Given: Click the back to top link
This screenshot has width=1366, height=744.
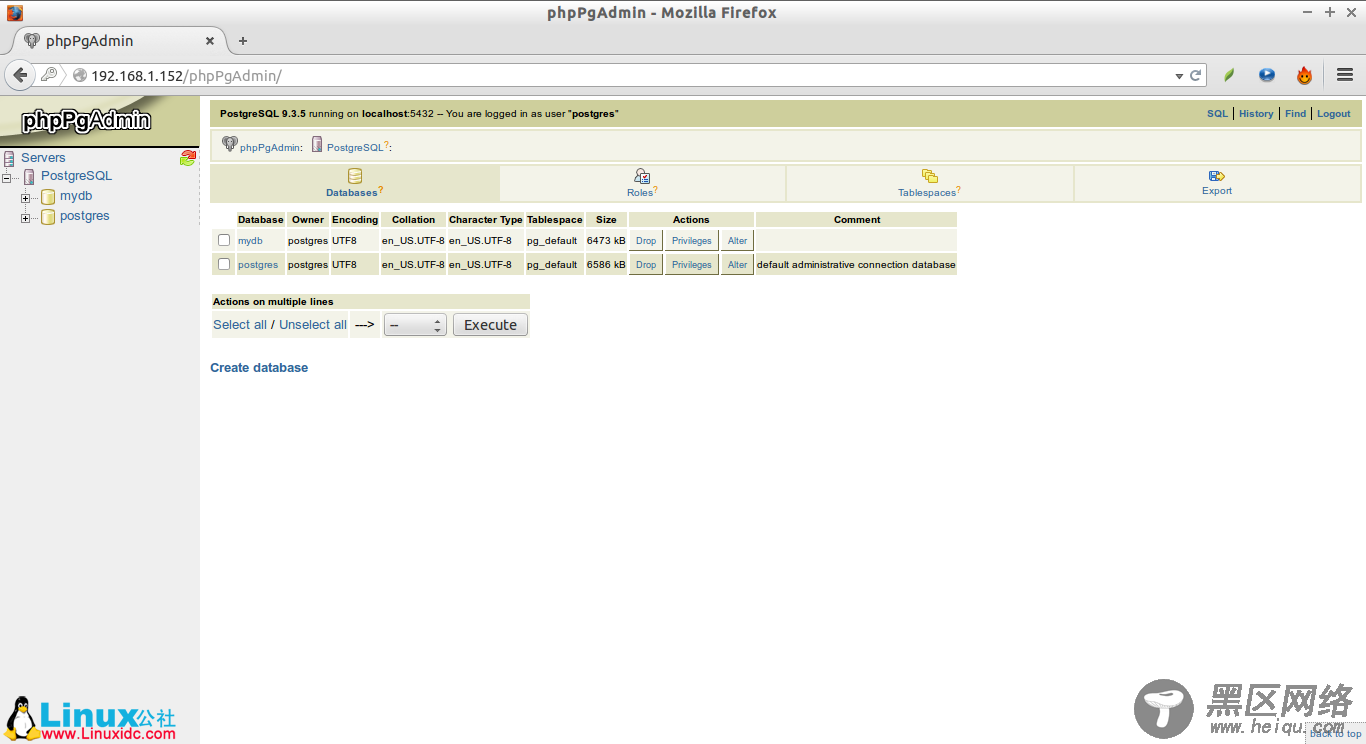Looking at the screenshot, I should point(1336,734).
